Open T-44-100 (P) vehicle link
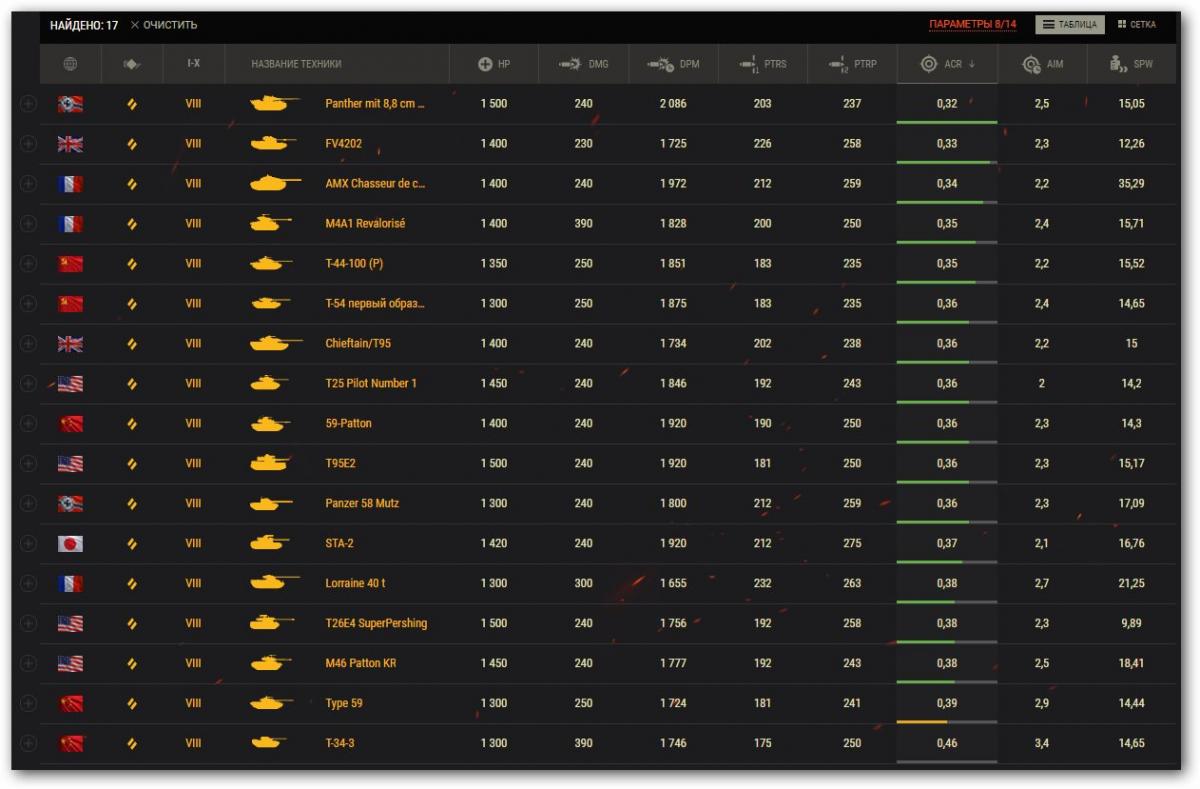1200x789 pixels. coord(354,264)
